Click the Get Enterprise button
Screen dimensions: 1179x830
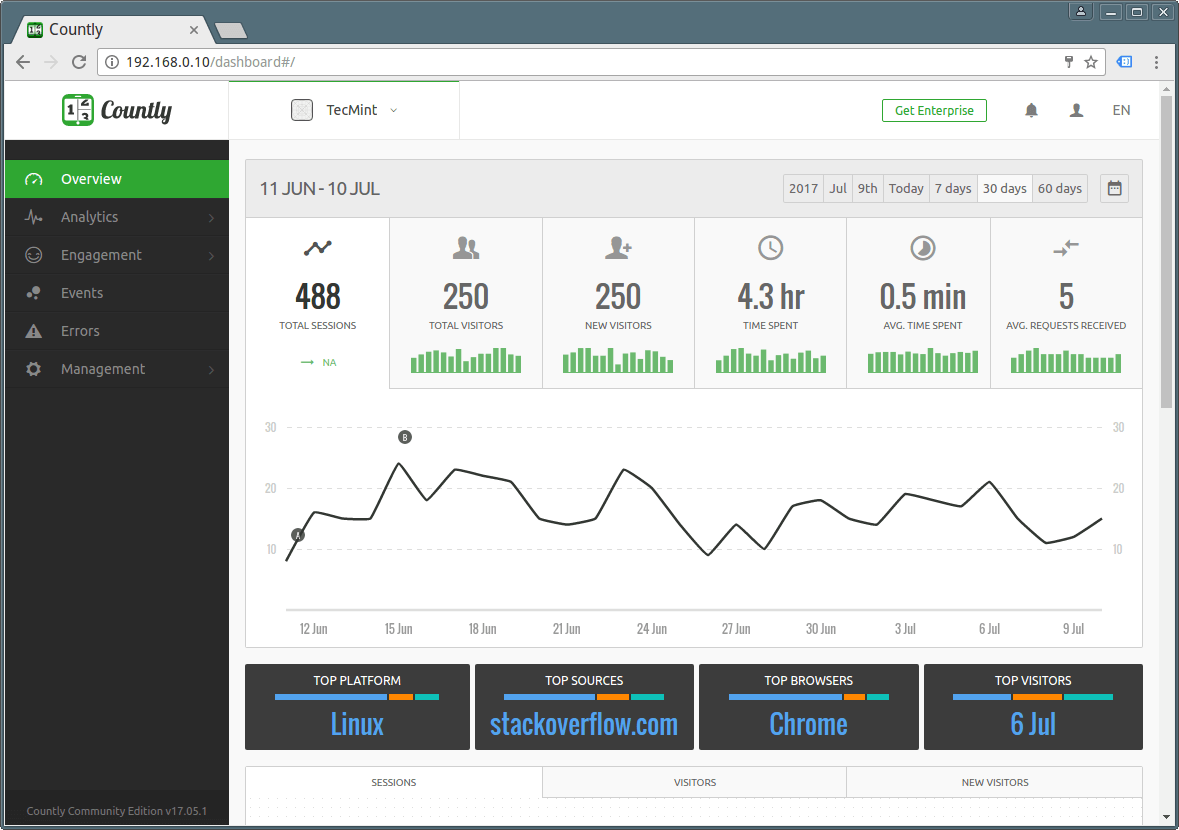tap(934, 111)
